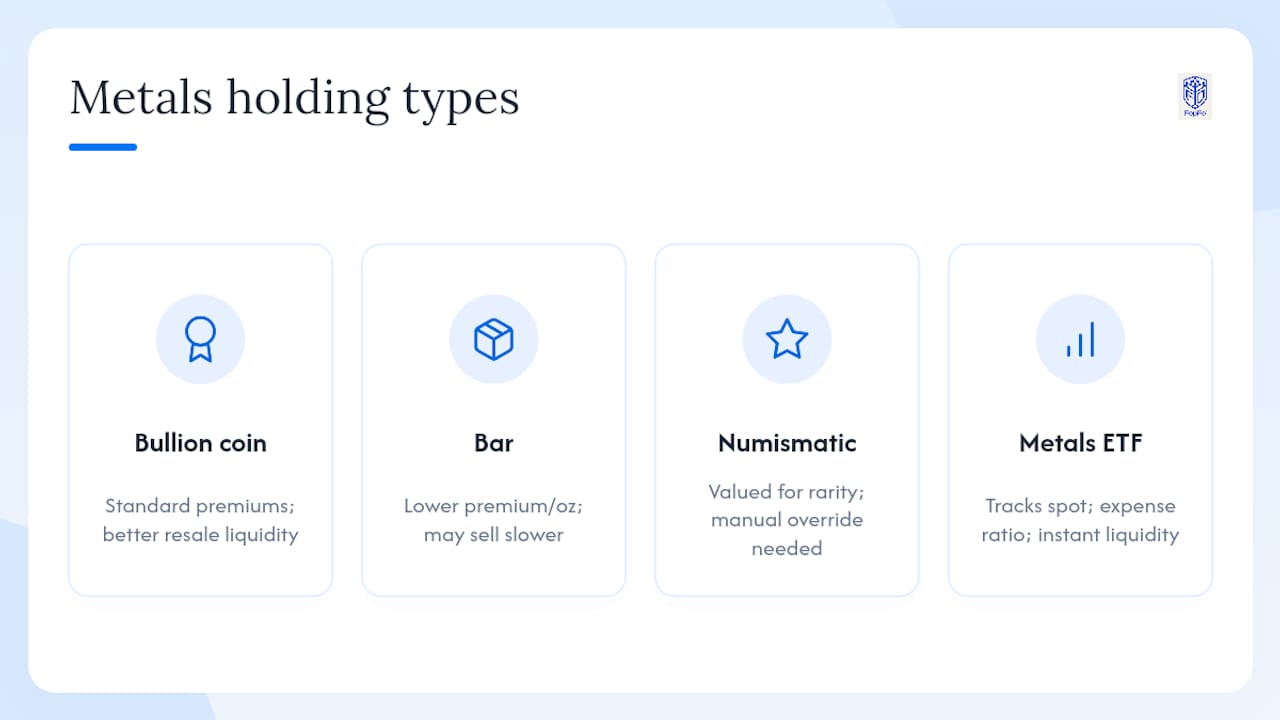This screenshot has height=720, width=1280.
Task: Select the Bar card heading
Action: [493, 443]
